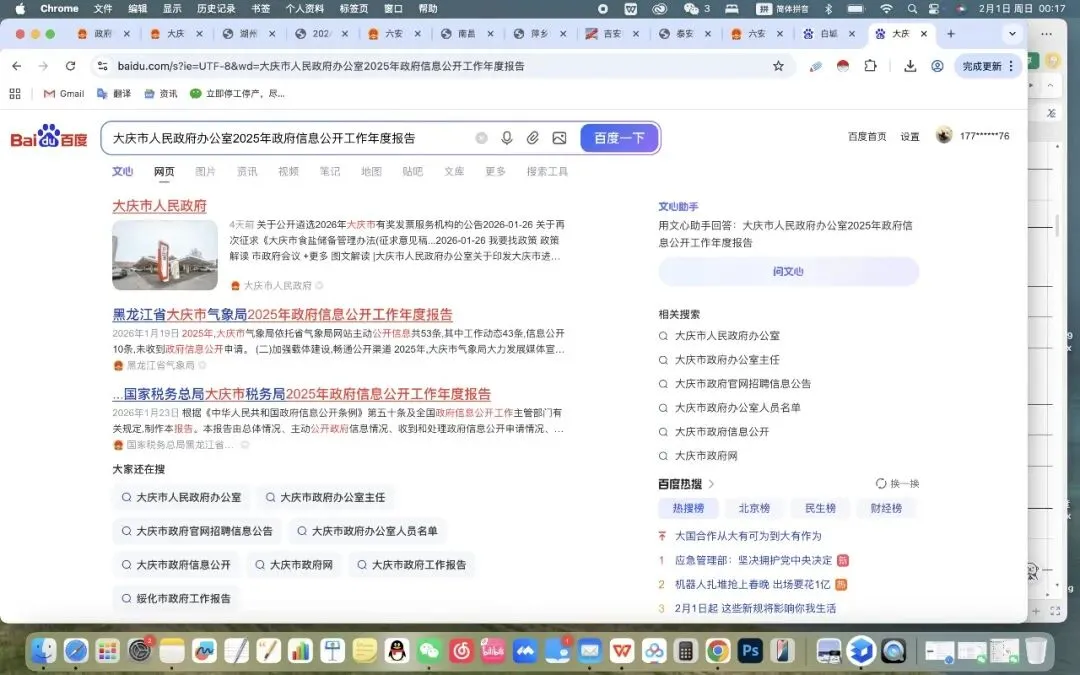
Task: Open the Wi-Fi menu bar icon
Action: (x=886, y=9)
